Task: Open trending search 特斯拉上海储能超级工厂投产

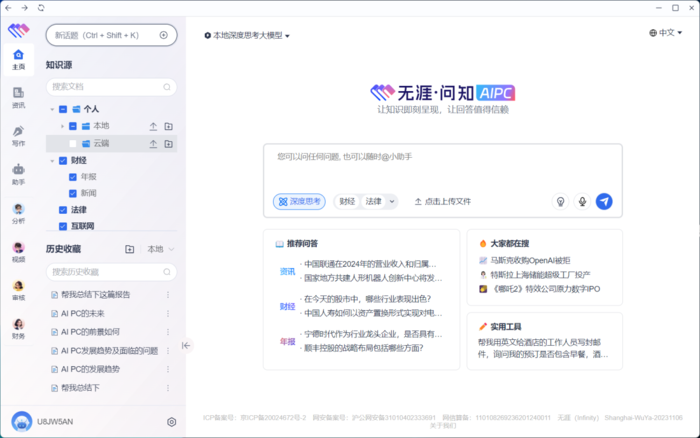Action: pos(540,275)
